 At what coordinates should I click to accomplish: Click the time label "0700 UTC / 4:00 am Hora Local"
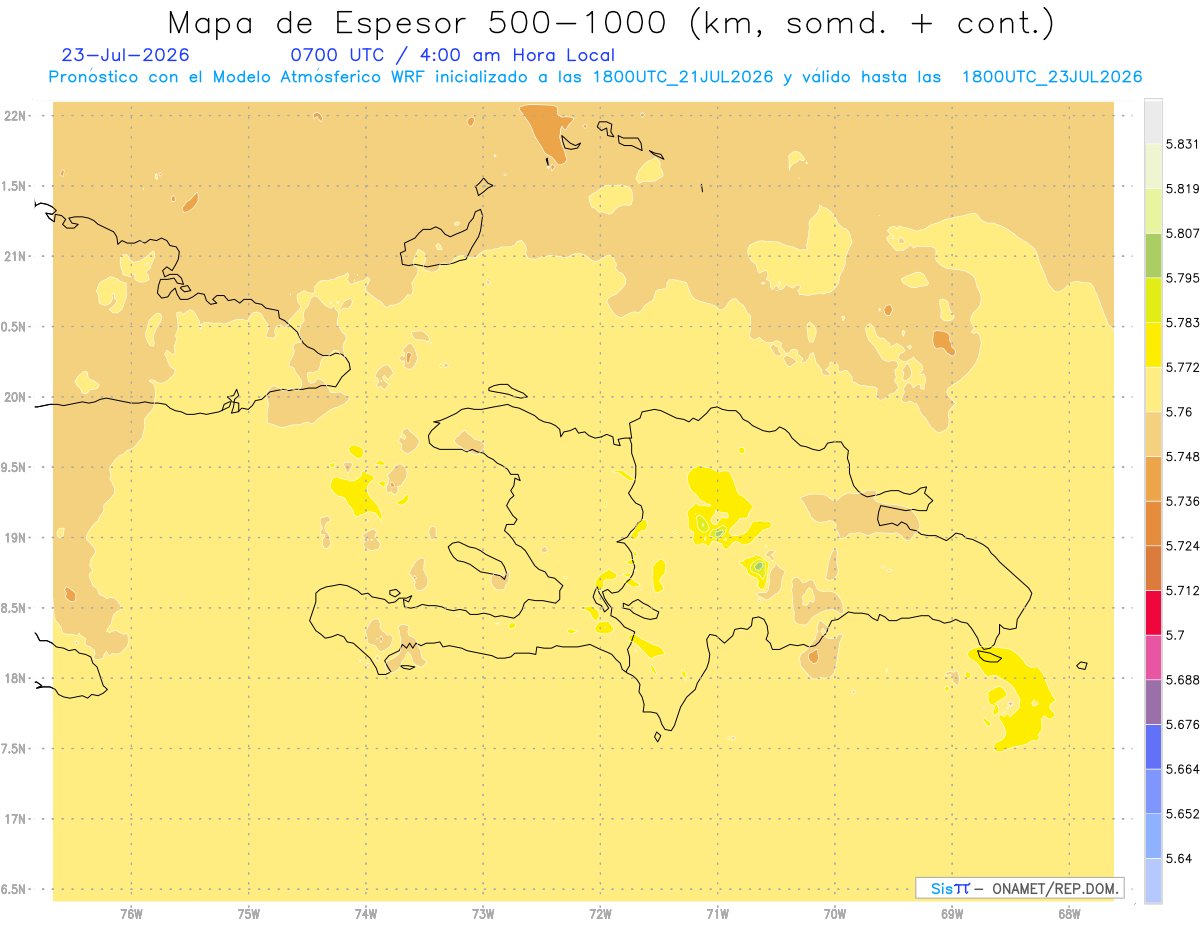tap(453, 55)
